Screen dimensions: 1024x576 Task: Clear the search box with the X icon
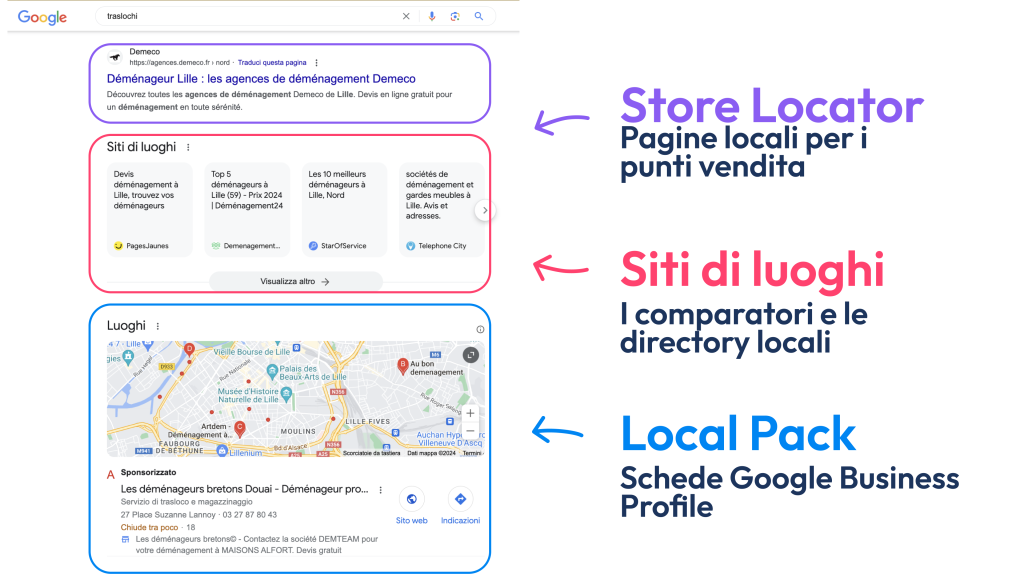pos(406,16)
